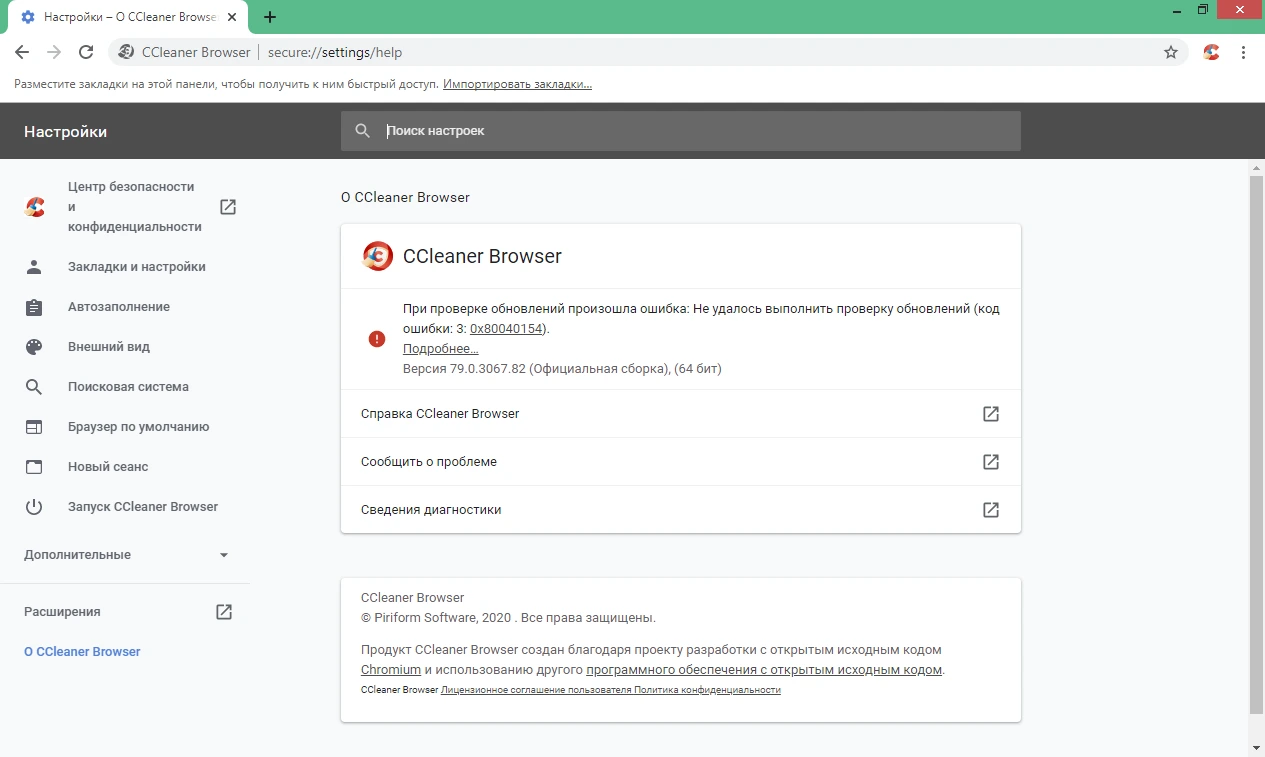
Task: Click the clipboard icon for Автозаполнение
Action: tap(34, 307)
